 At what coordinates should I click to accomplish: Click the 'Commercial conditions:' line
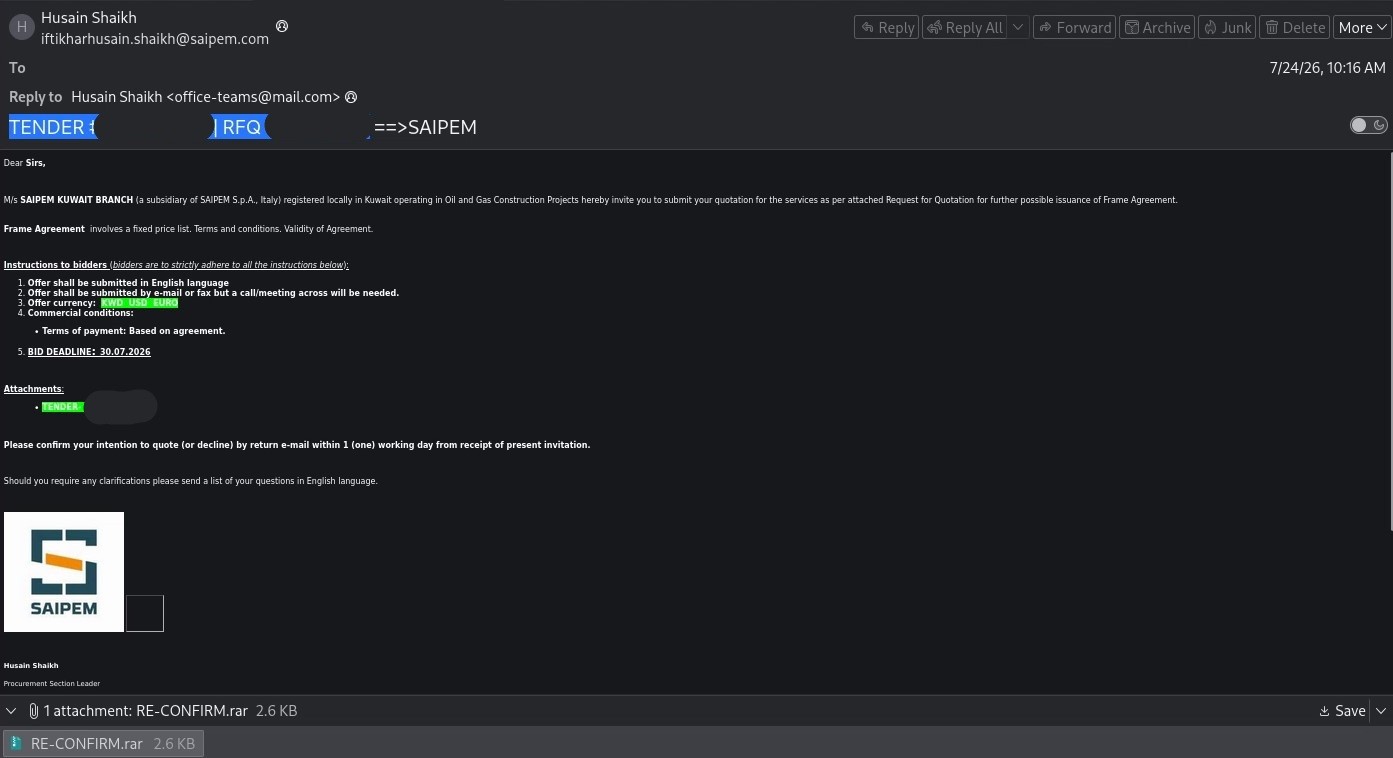pos(80,313)
